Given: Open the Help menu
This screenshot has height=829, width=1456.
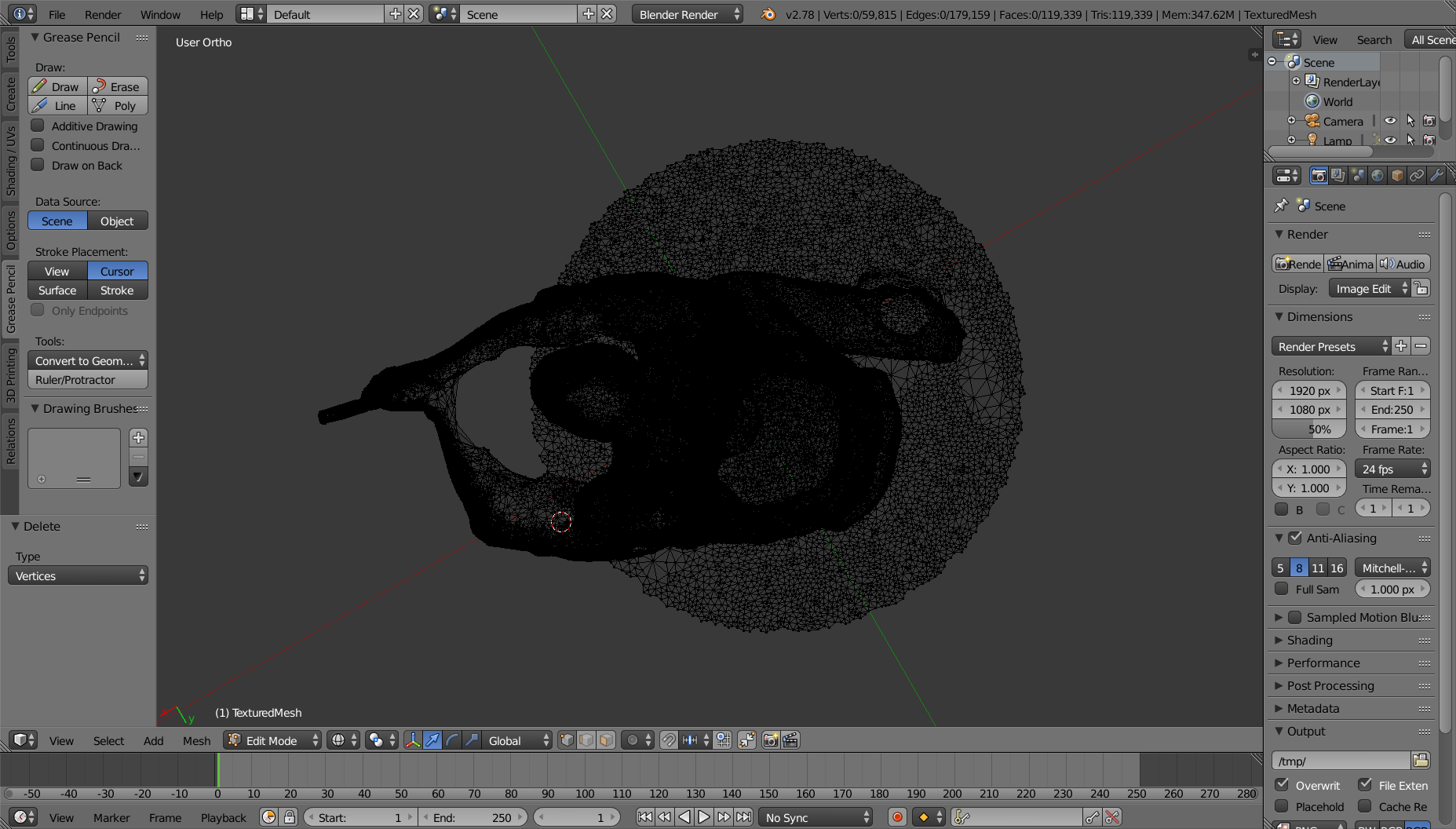Looking at the screenshot, I should pos(211,14).
